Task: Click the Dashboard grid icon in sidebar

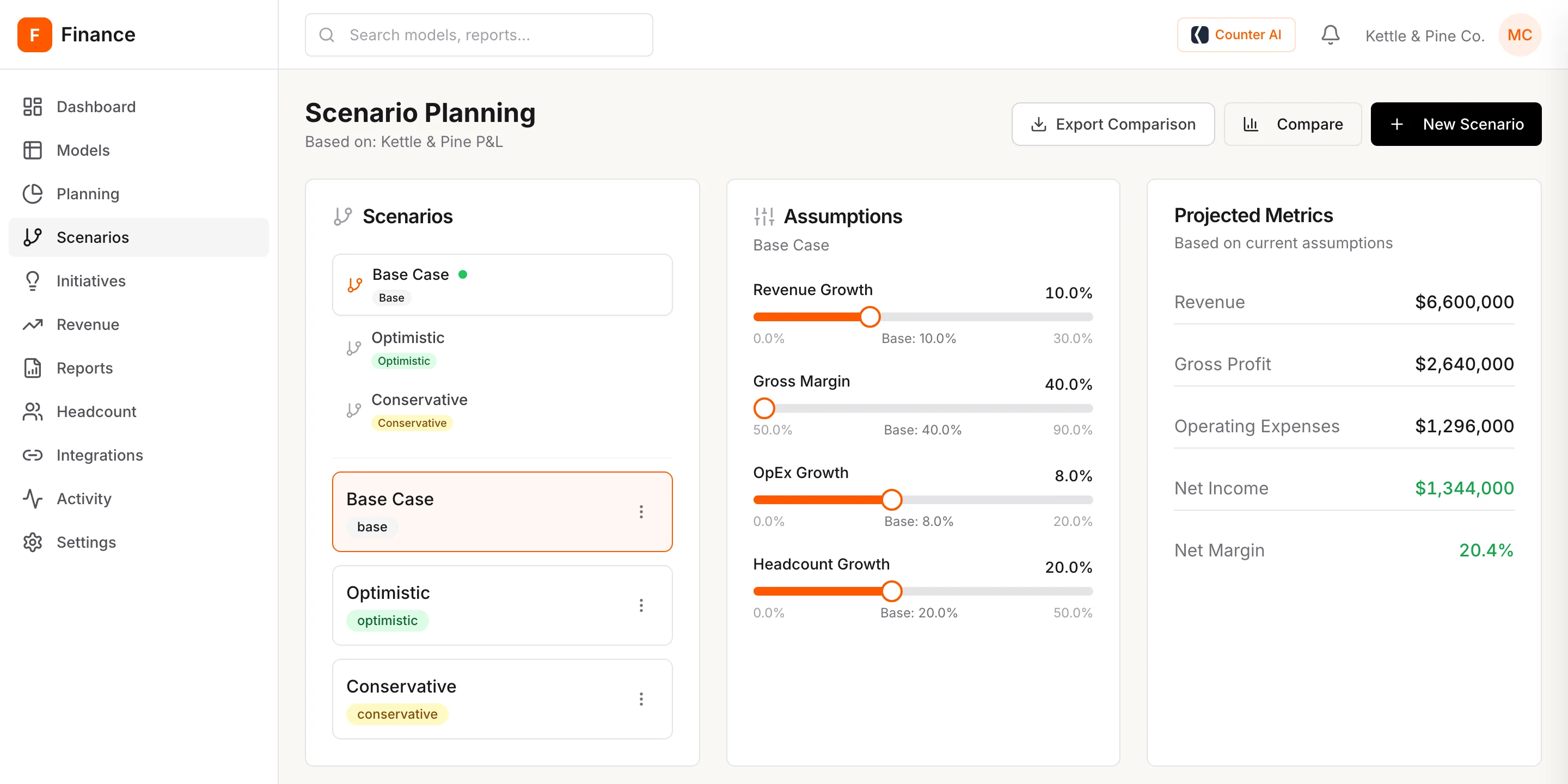Action: [32, 107]
